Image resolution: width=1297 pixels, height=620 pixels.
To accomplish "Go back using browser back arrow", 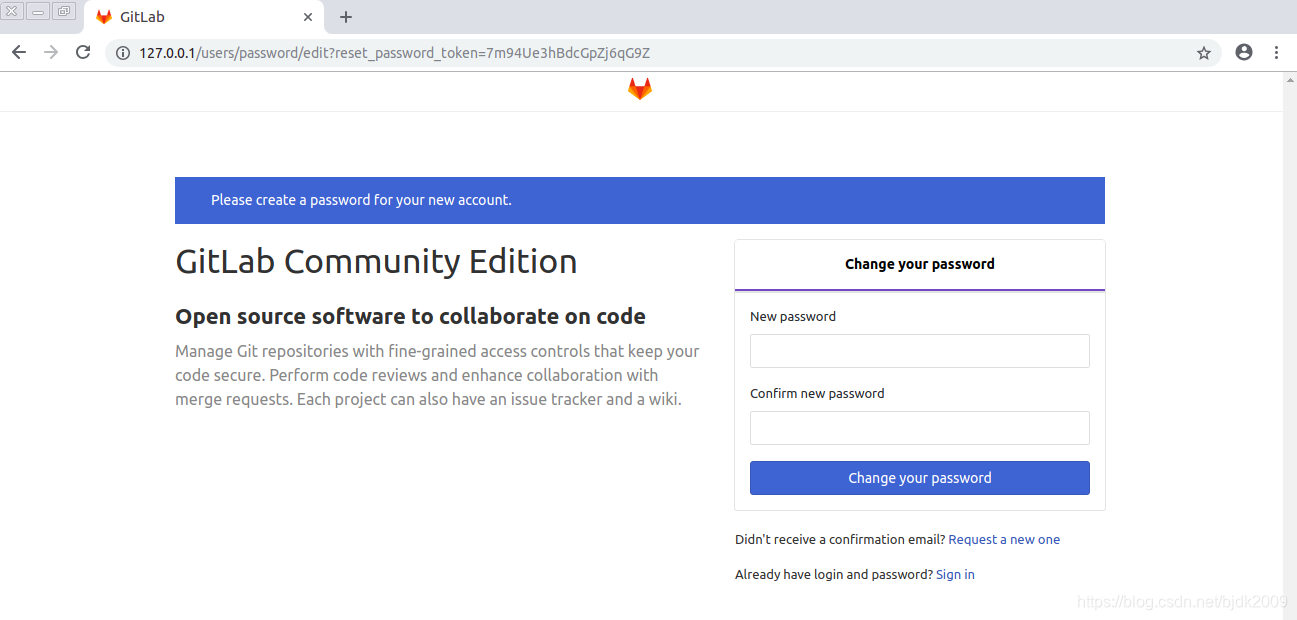I will coord(18,52).
